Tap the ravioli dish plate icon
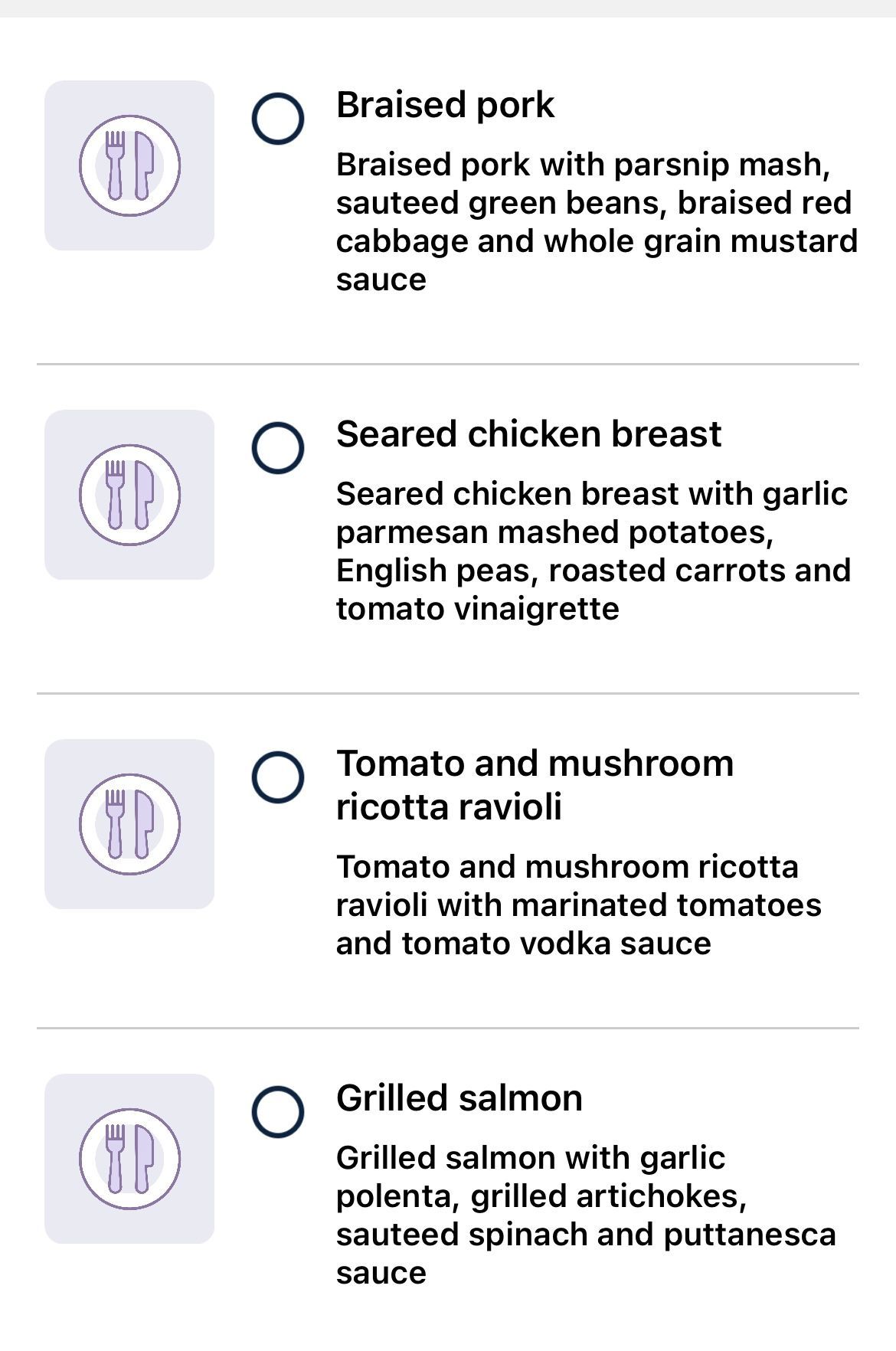The image size is (896, 1351). click(x=129, y=824)
